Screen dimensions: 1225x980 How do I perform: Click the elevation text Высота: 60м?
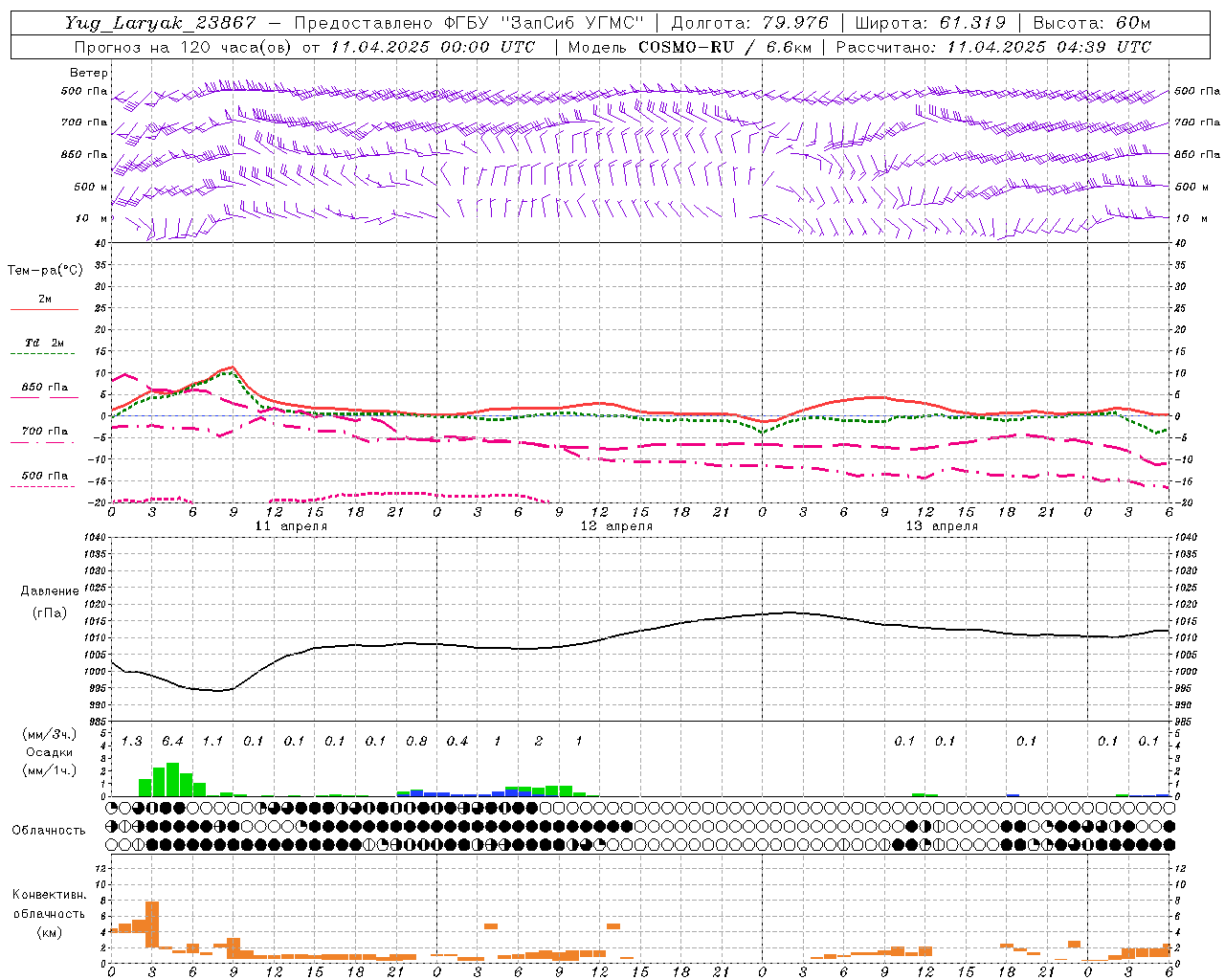pos(1092,23)
